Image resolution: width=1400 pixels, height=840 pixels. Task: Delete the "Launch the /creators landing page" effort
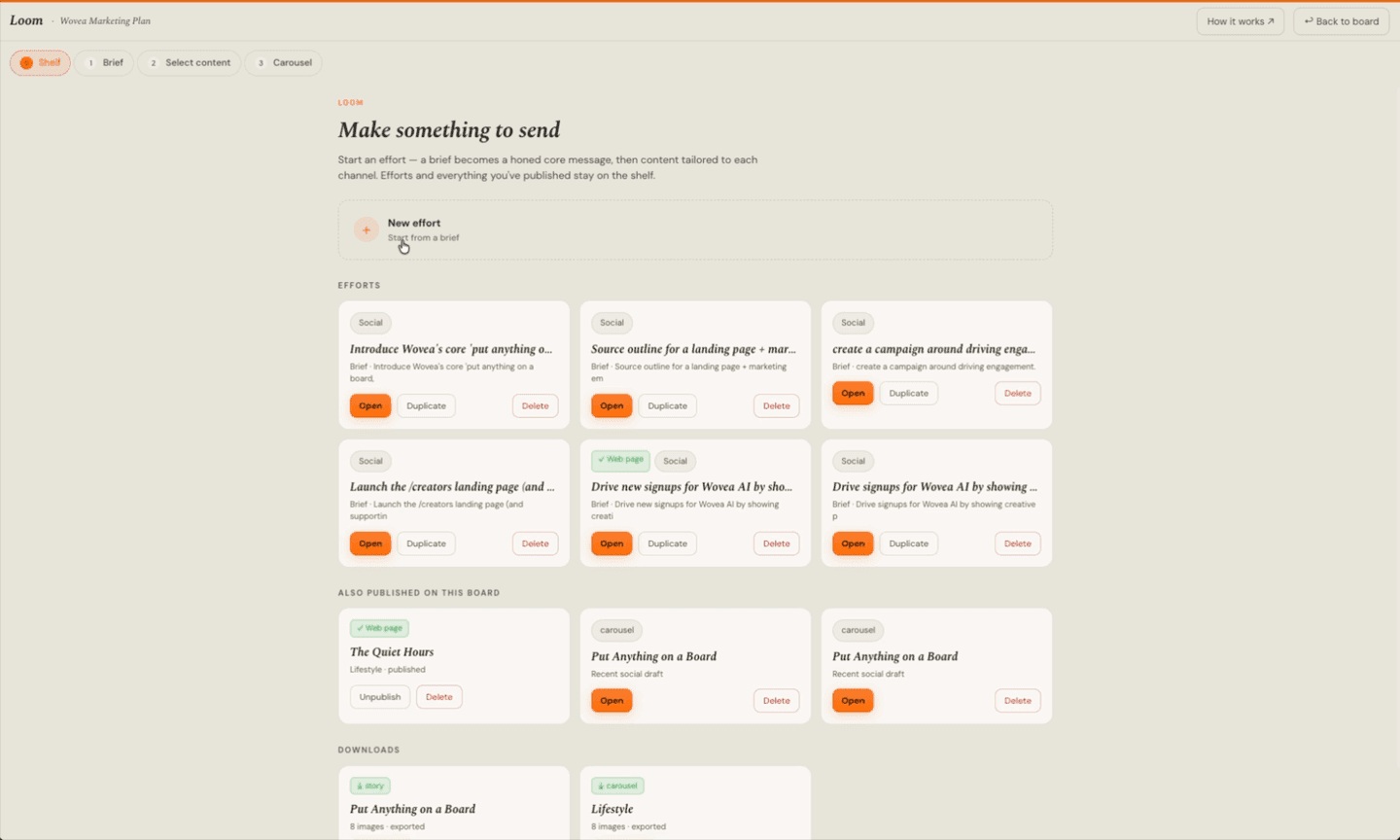coord(535,543)
